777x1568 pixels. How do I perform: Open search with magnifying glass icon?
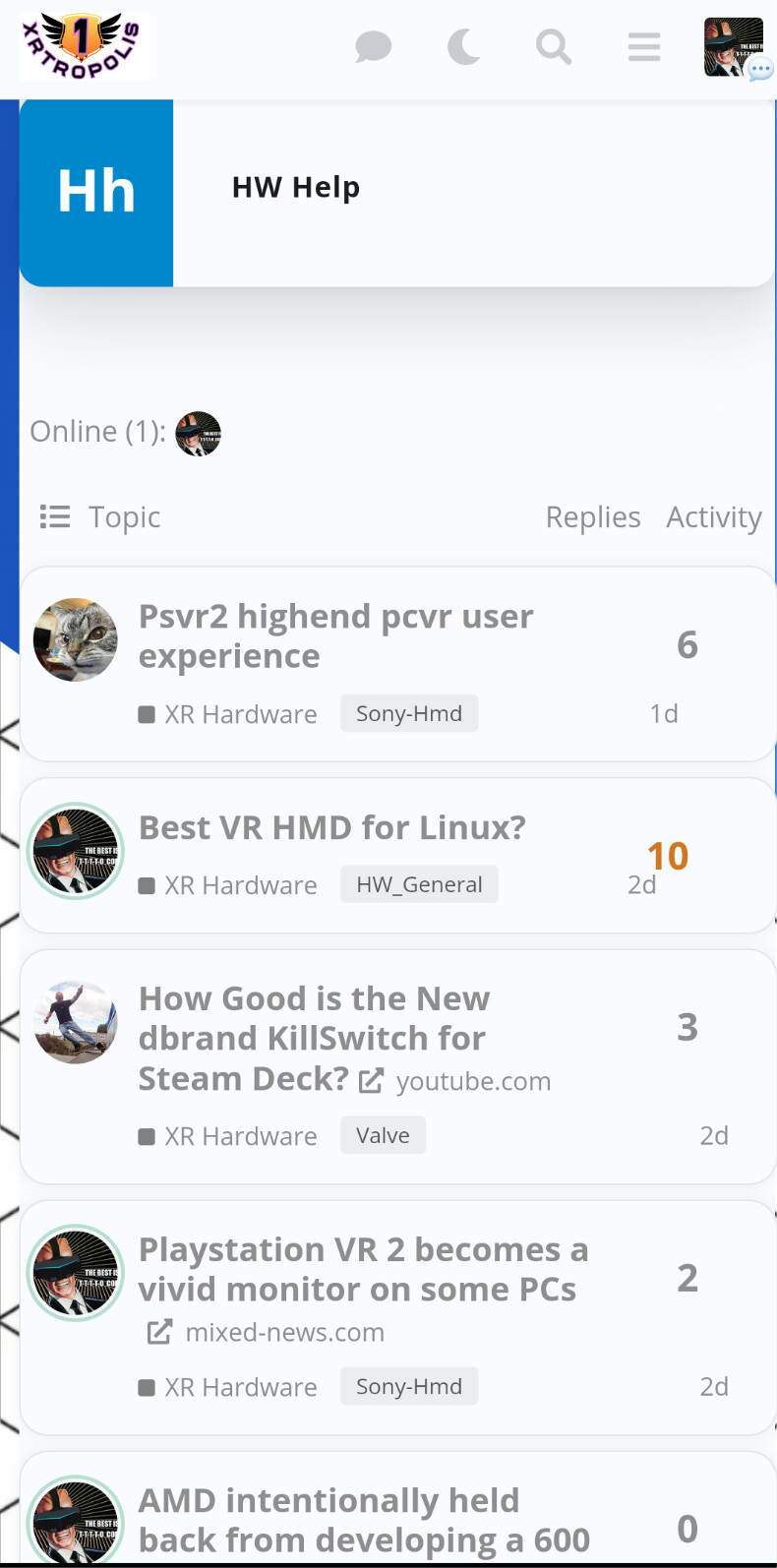(554, 46)
